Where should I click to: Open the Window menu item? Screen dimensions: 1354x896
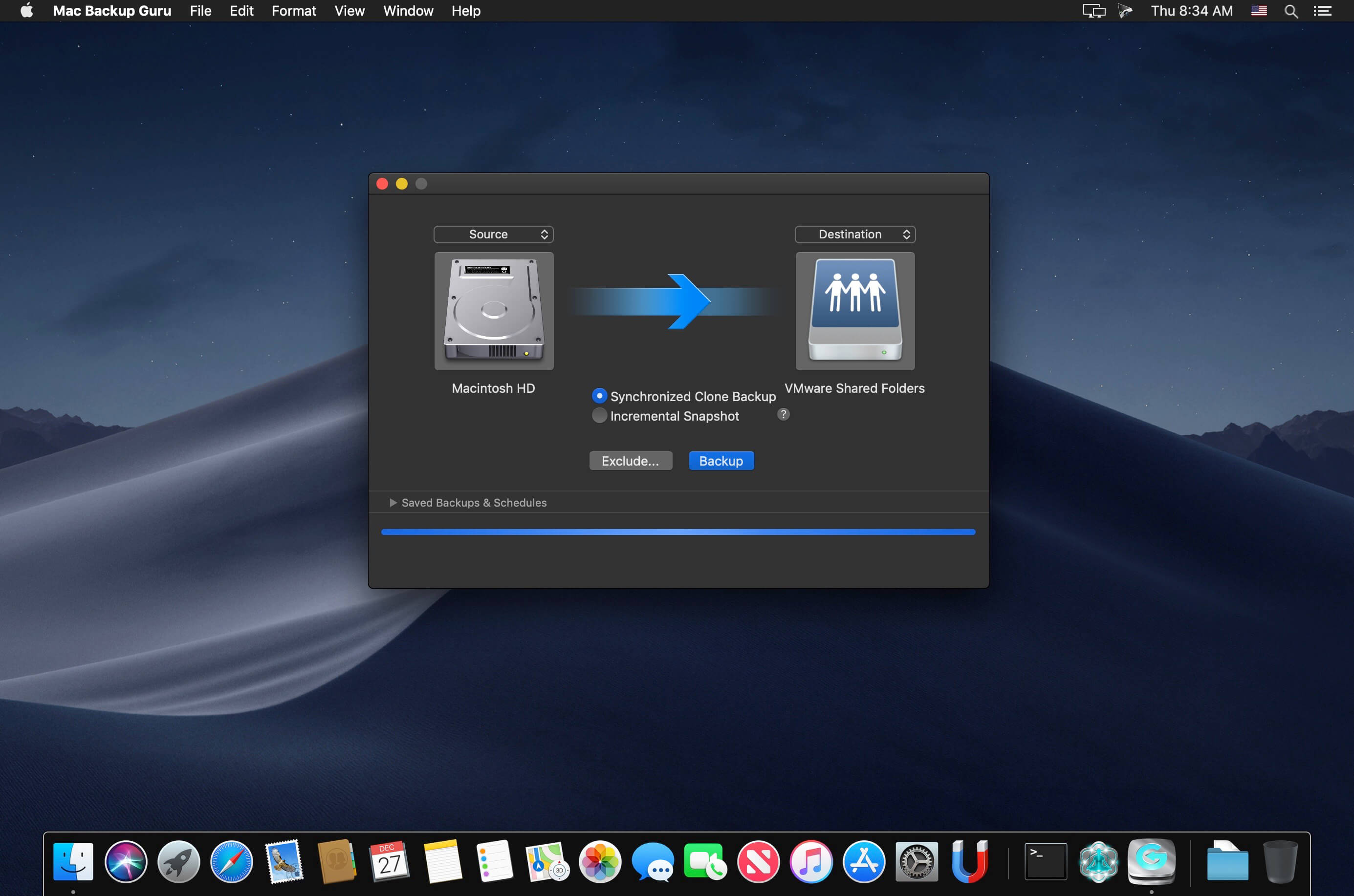point(408,11)
